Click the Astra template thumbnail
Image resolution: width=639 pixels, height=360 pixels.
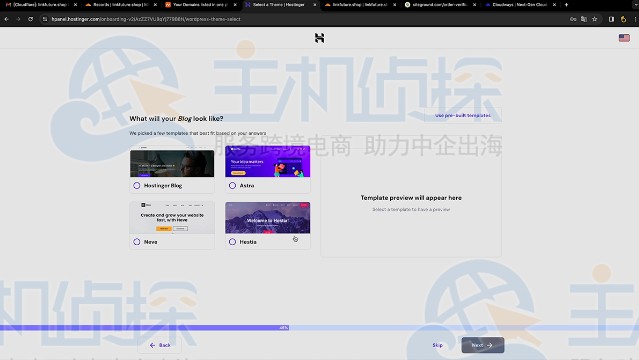[x=268, y=161]
